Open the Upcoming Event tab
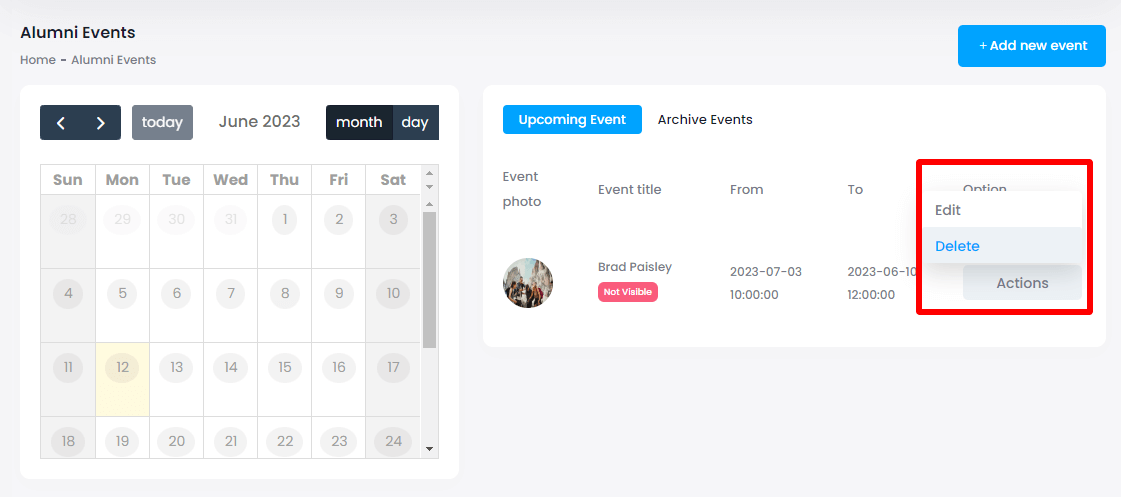 572,120
